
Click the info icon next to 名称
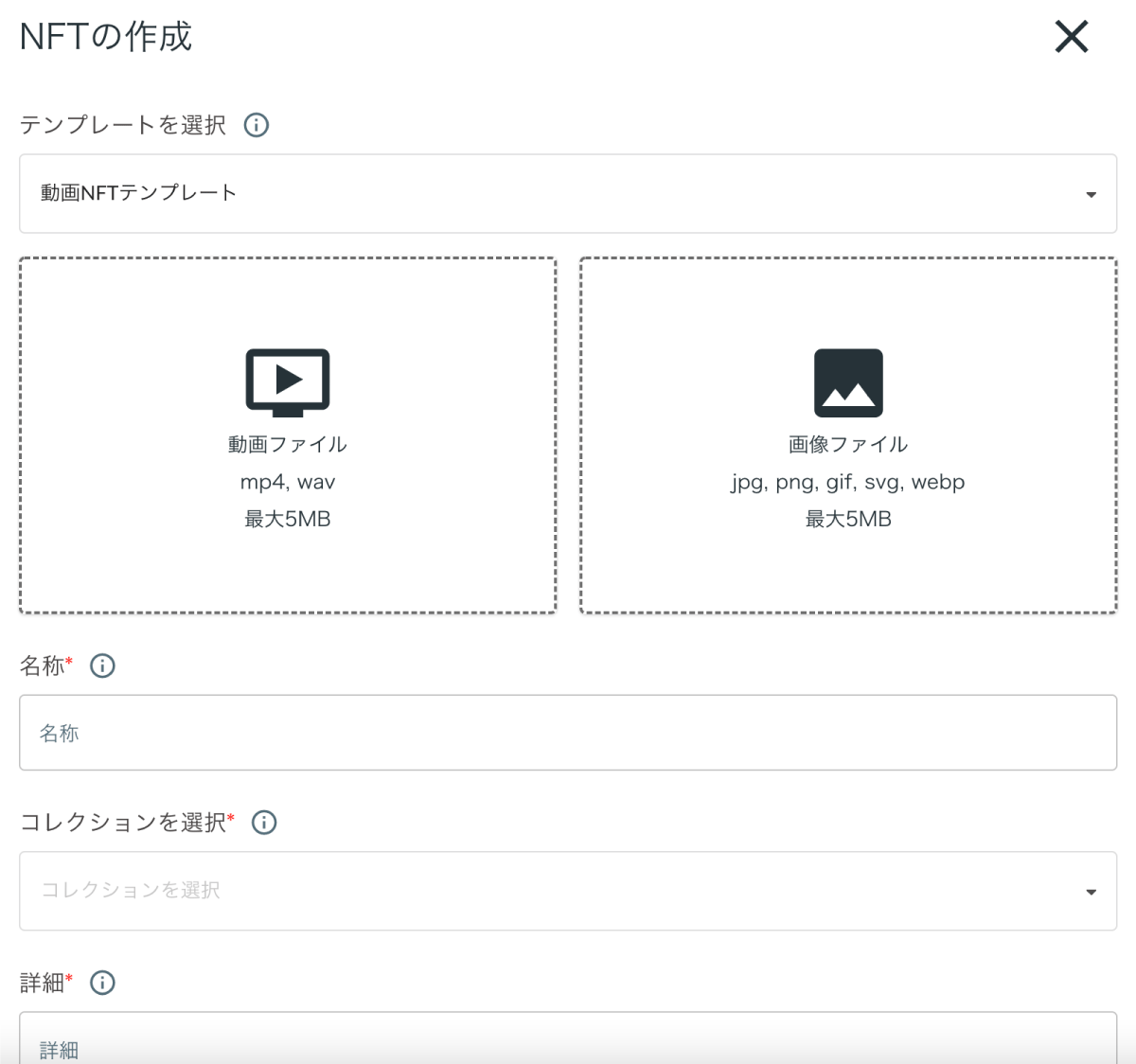(x=103, y=665)
